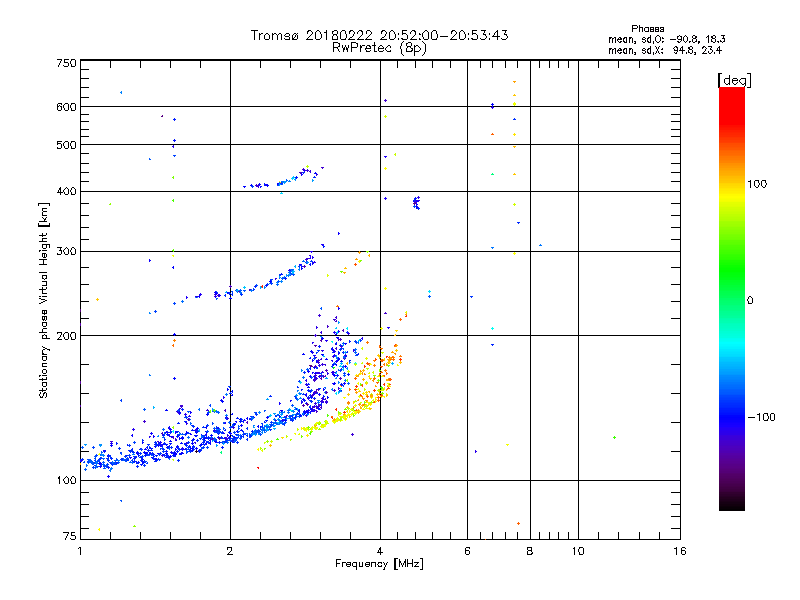Click the colorbar label '-100'
Screen dimensions: 800x600
coord(761,417)
